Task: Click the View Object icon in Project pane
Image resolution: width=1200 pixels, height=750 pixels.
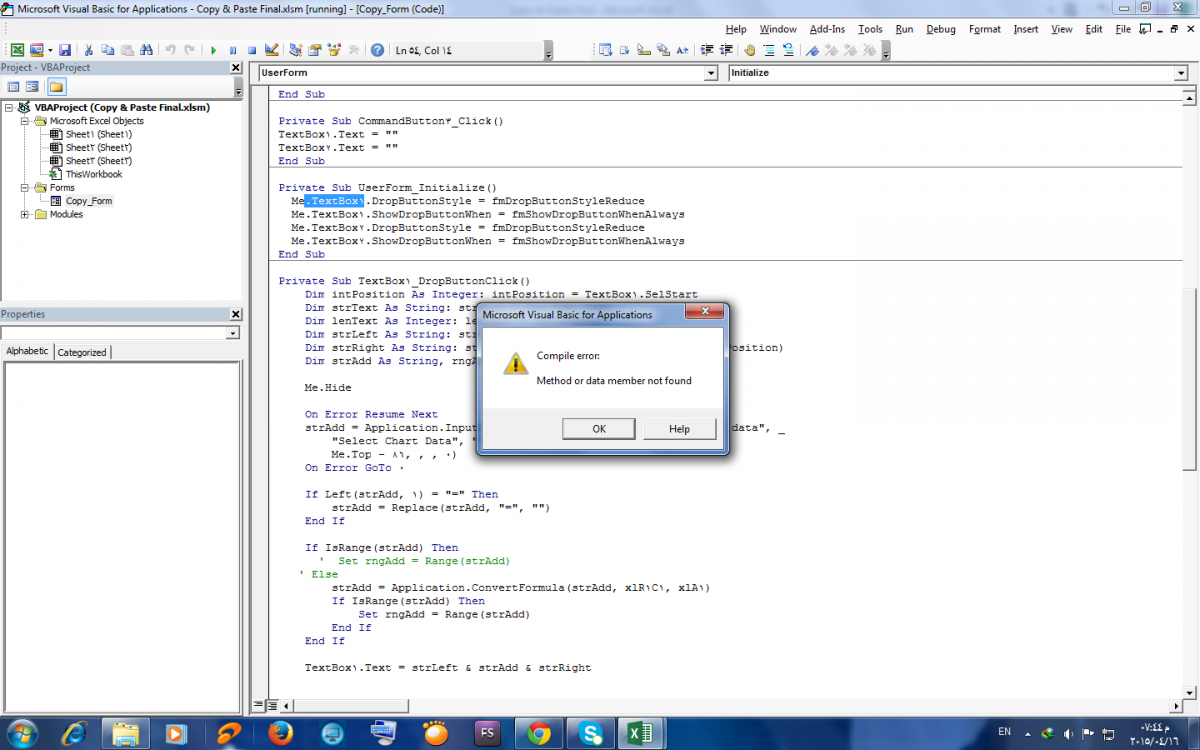Action: [33, 87]
